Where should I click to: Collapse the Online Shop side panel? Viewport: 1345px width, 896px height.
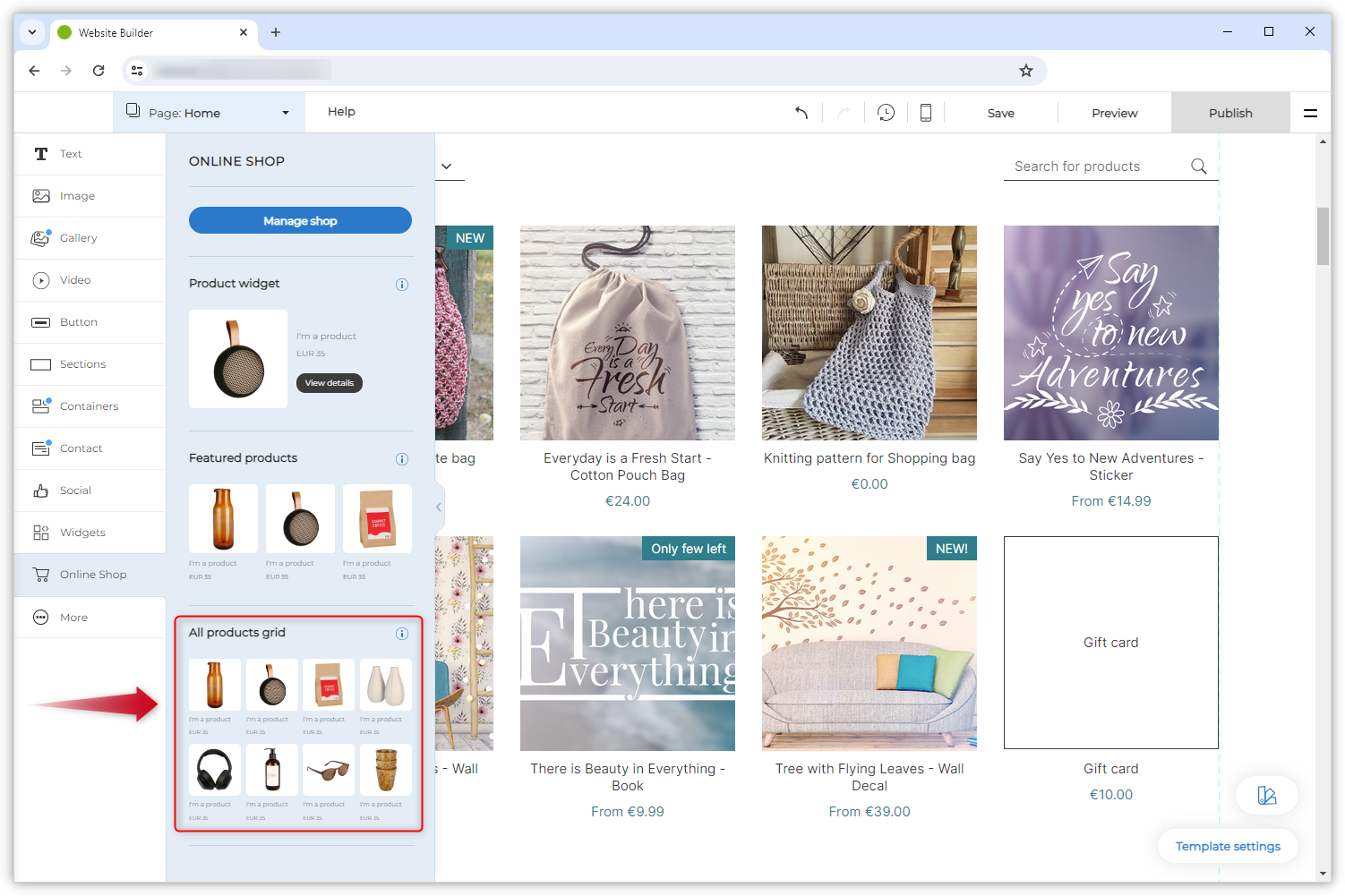point(439,508)
